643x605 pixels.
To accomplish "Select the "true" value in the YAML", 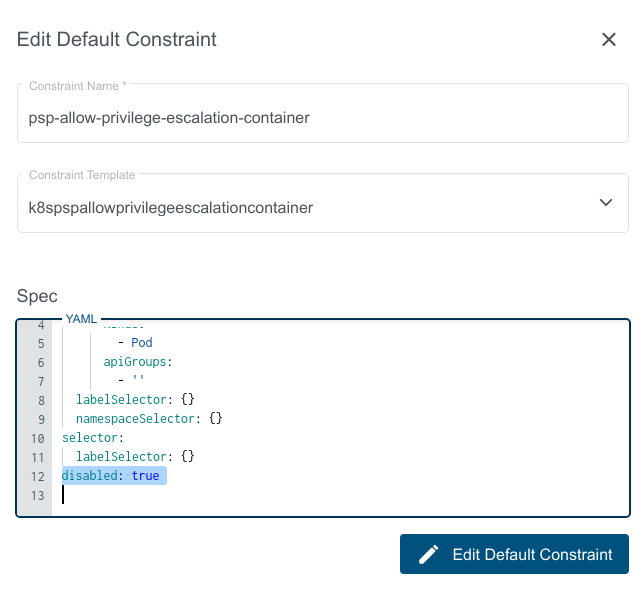I will click(145, 476).
